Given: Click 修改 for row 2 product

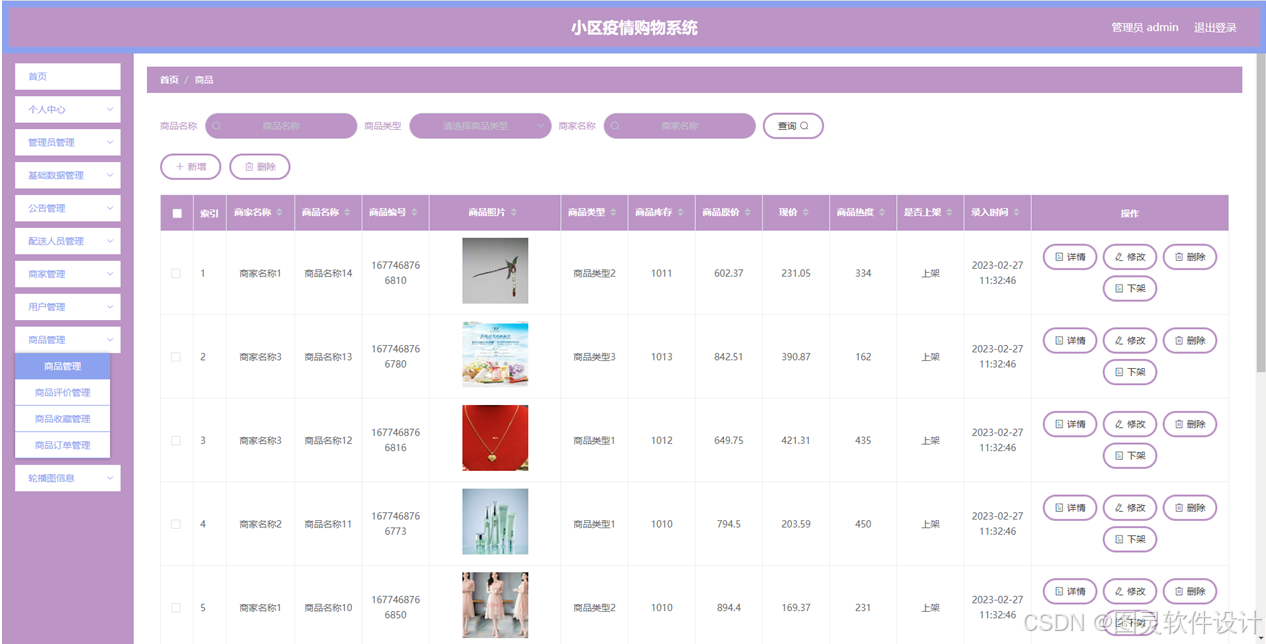Looking at the screenshot, I should (1130, 341).
